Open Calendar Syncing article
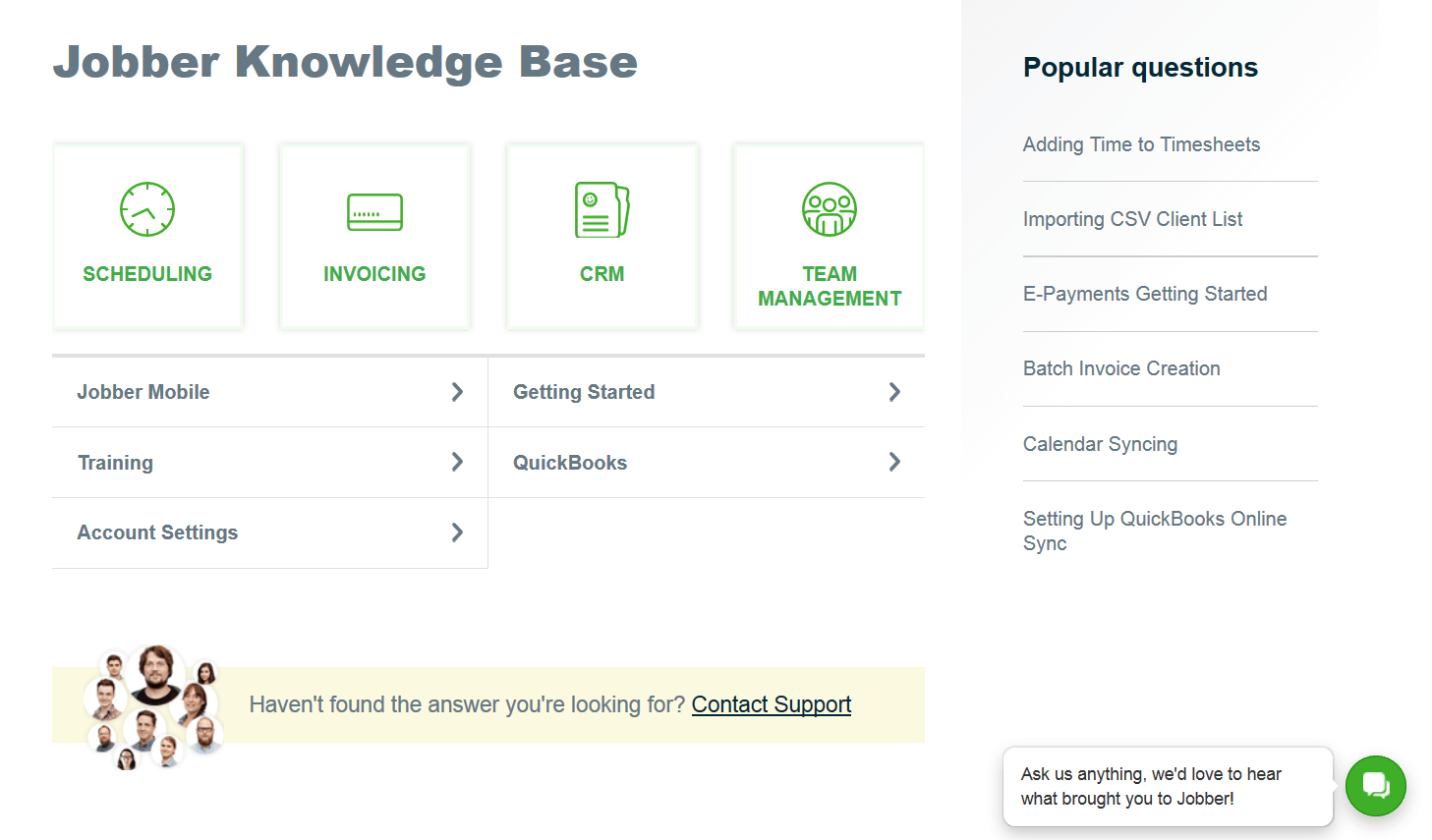This screenshot has height=840, width=1432. (1100, 444)
